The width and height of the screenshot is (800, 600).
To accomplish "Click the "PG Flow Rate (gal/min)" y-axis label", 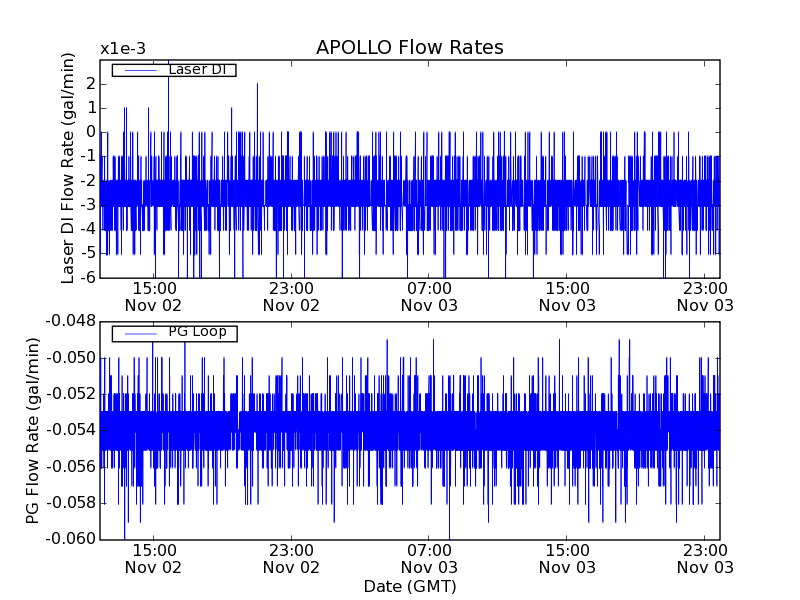I will click(34, 430).
